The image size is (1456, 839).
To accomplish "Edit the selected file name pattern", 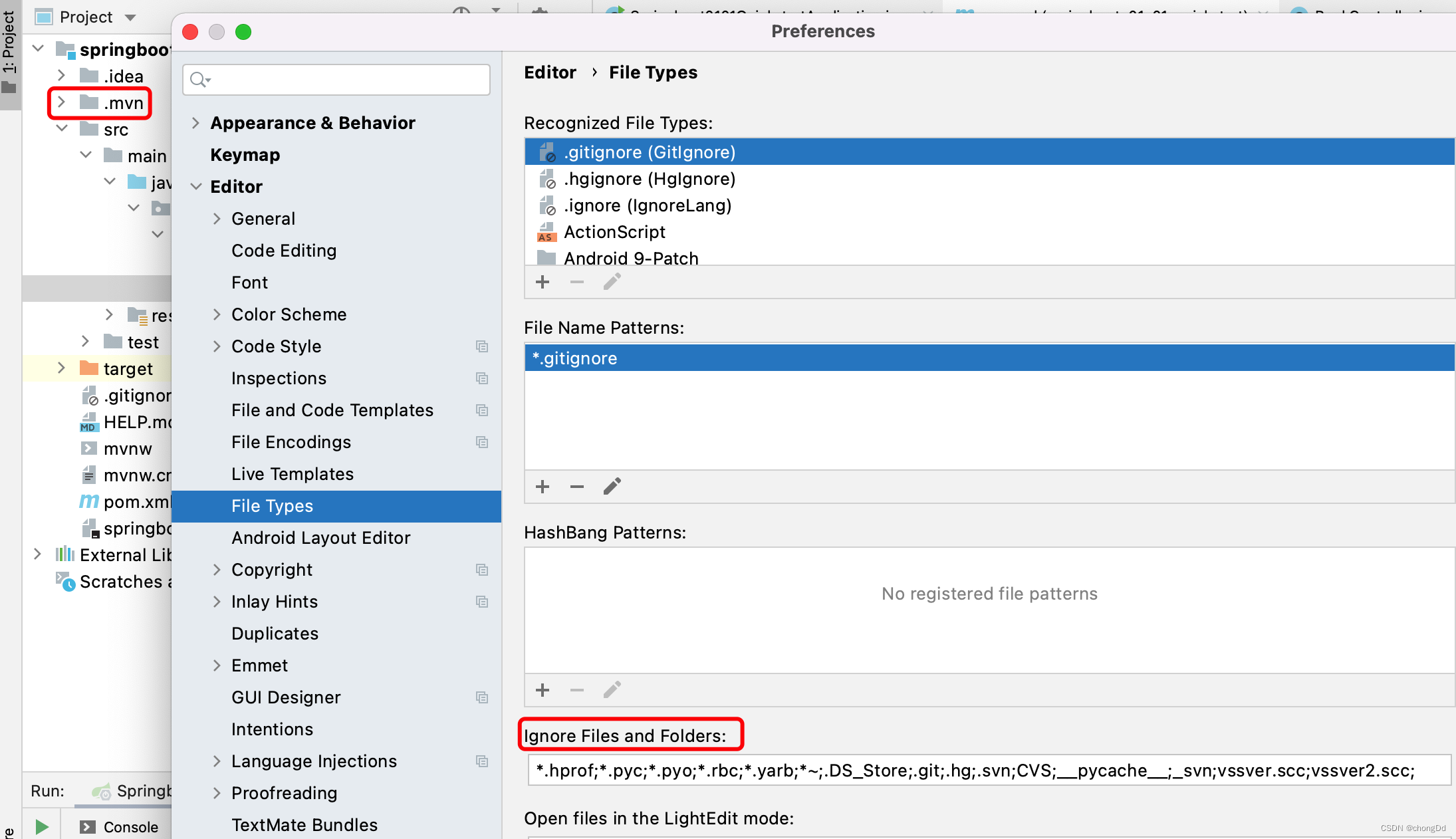I will [x=612, y=487].
